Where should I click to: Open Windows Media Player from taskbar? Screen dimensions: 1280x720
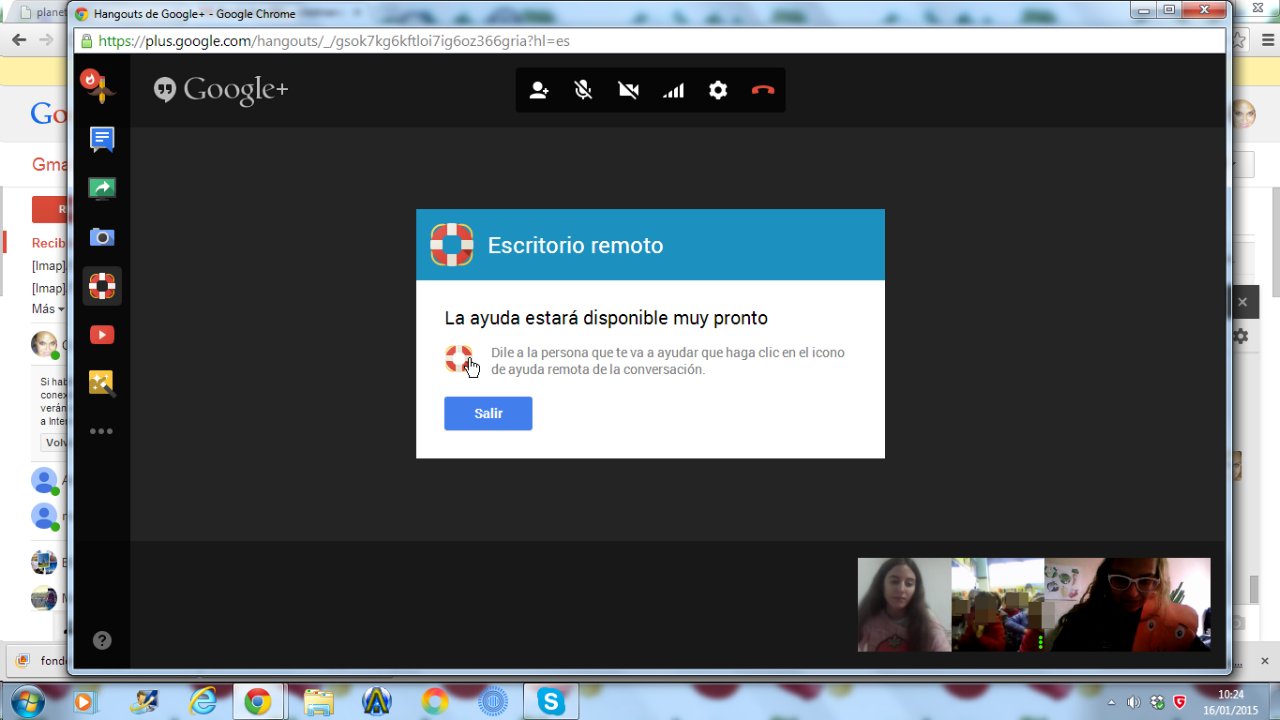point(84,702)
